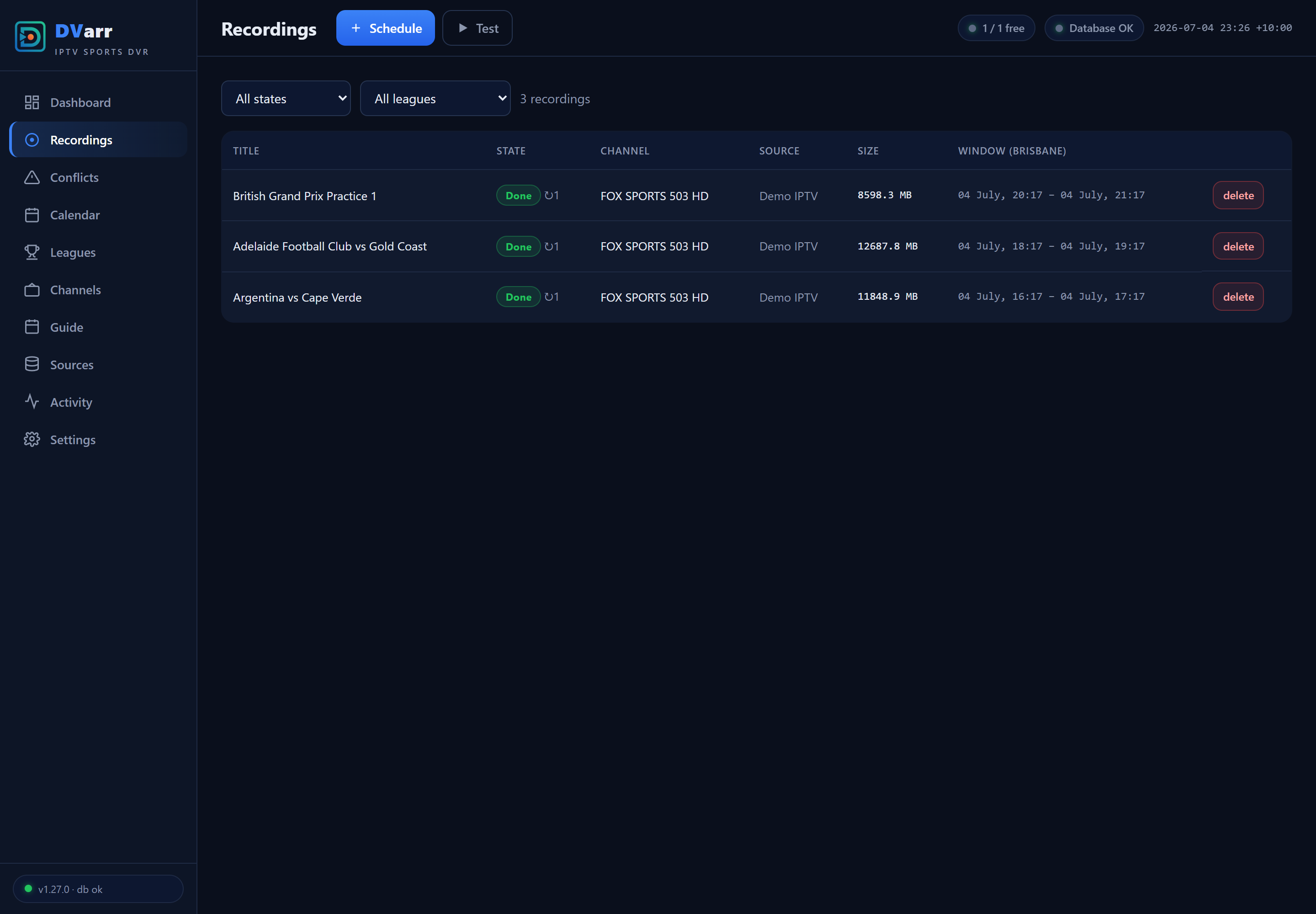Click the Recordings page heading
This screenshot has height=914, width=1316.
[269, 29]
